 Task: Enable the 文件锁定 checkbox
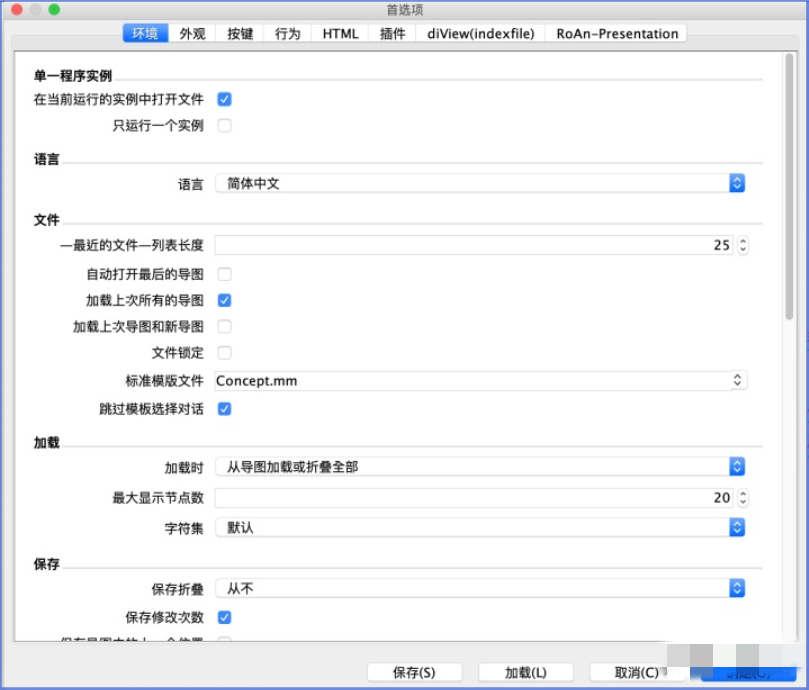(x=224, y=352)
